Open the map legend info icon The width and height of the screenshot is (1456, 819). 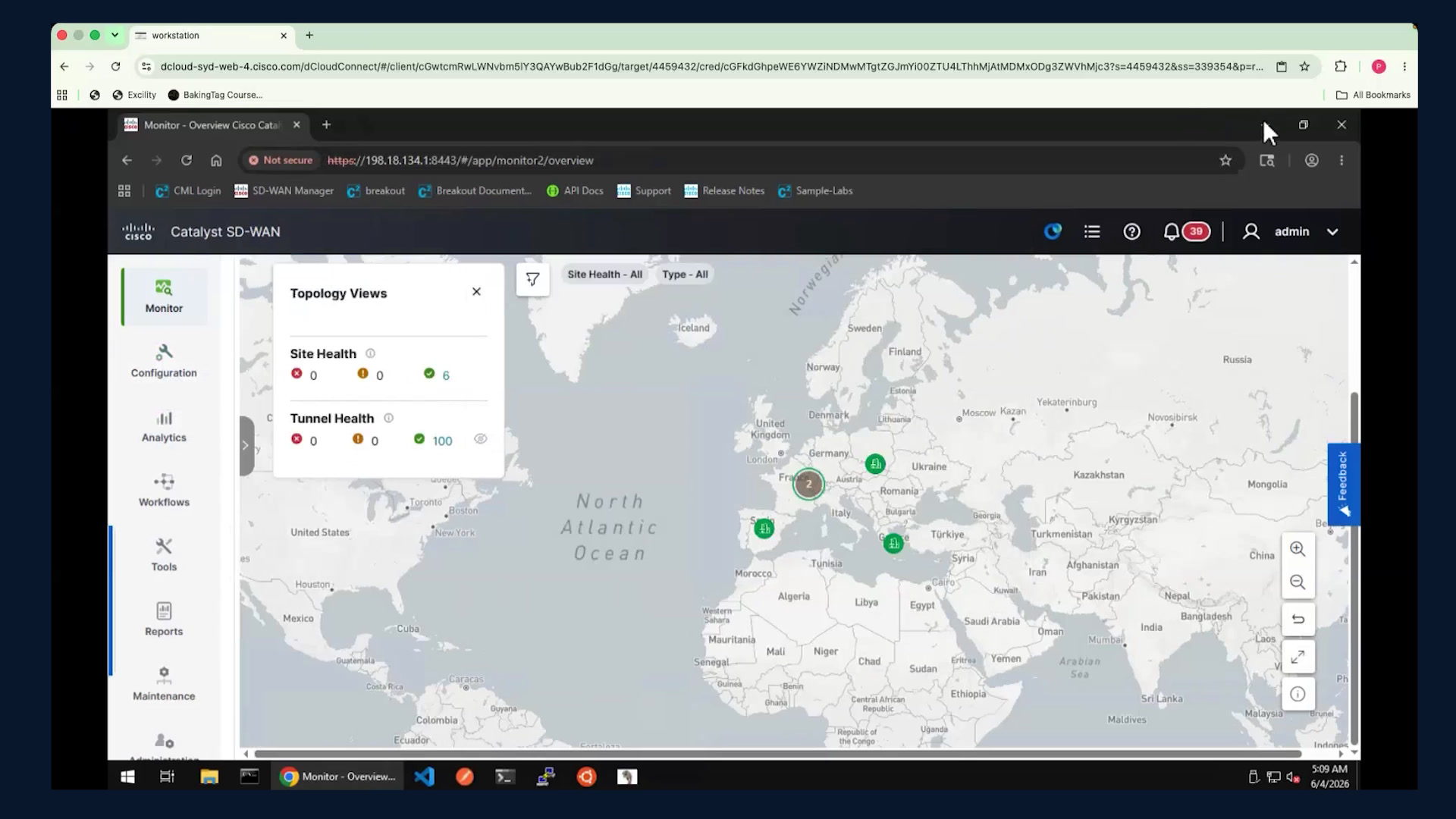(x=1298, y=694)
